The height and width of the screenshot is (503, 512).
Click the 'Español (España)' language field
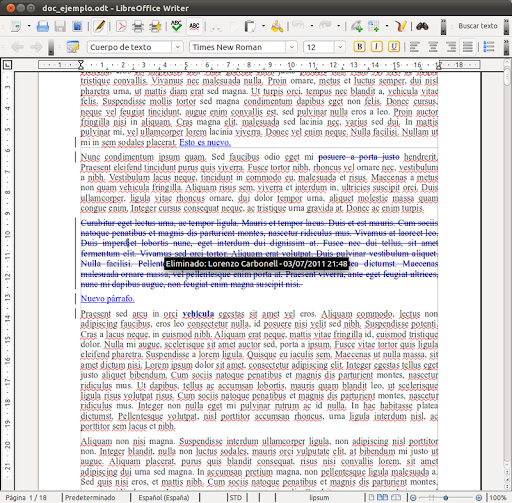pos(164,498)
